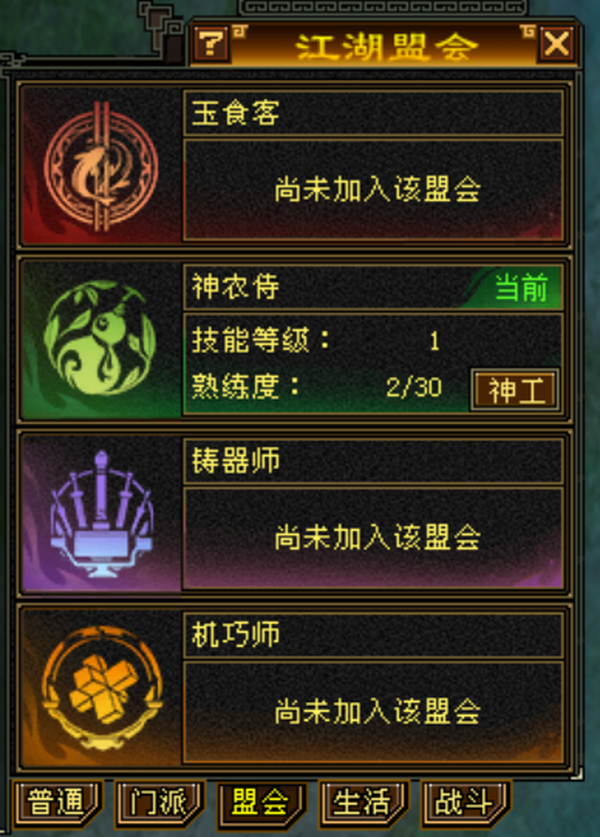
Task: Click the 神工 button
Action: (x=515, y=390)
